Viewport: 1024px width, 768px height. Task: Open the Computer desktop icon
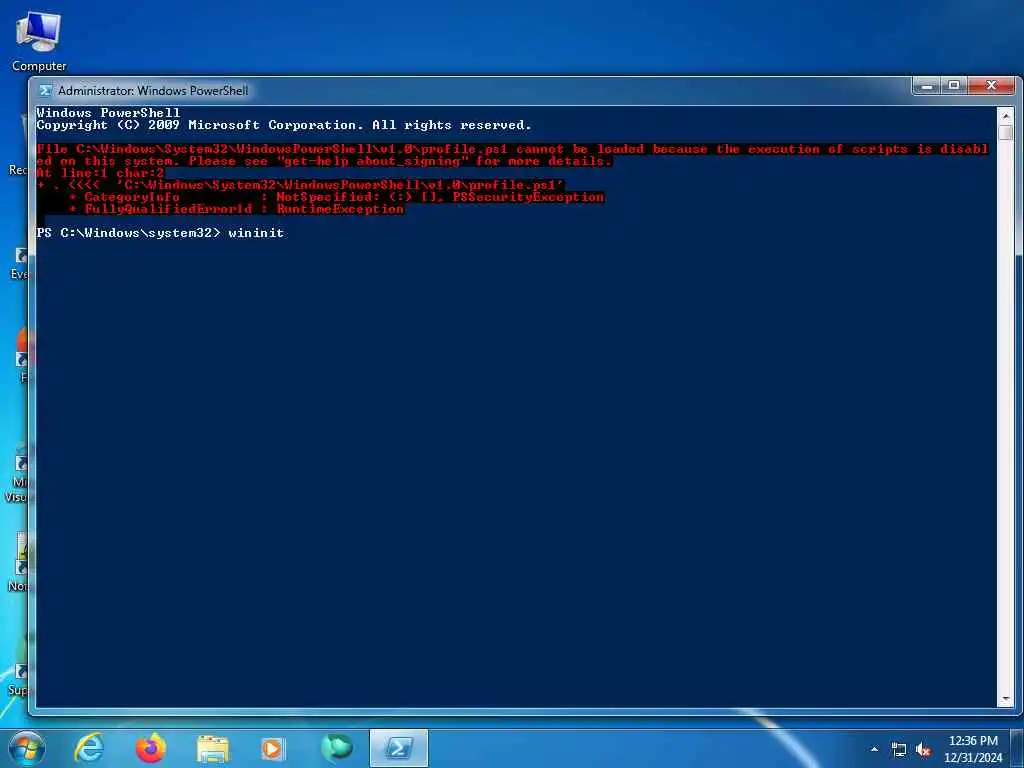[39, 40]
